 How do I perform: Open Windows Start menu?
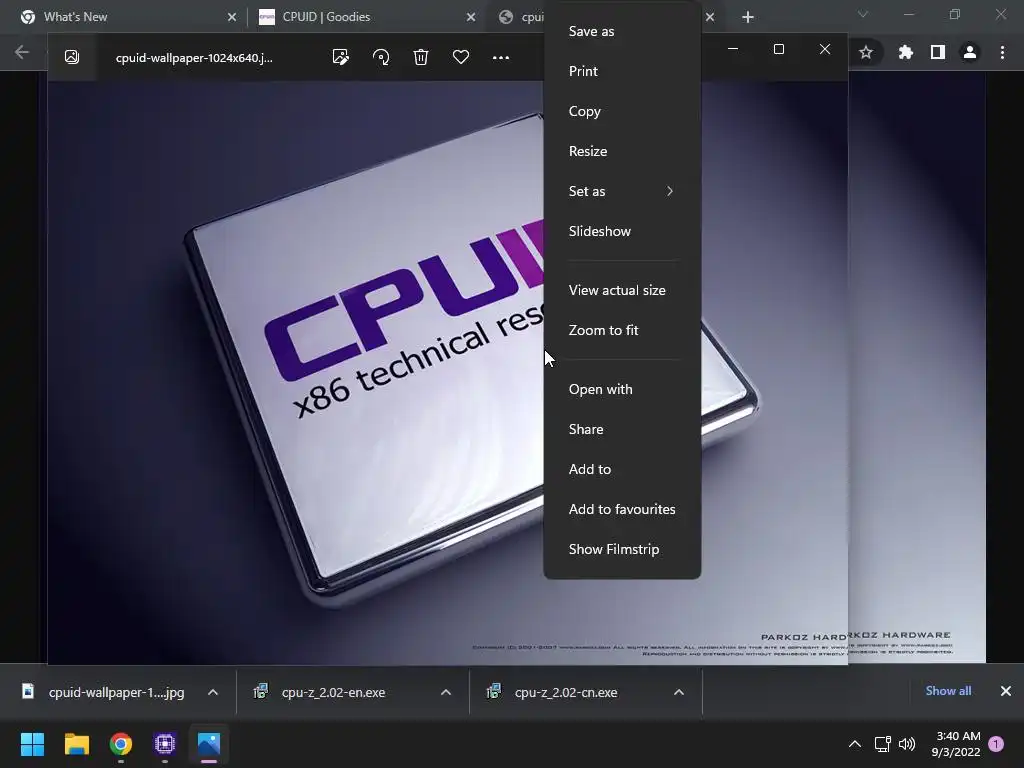point(32,744)
